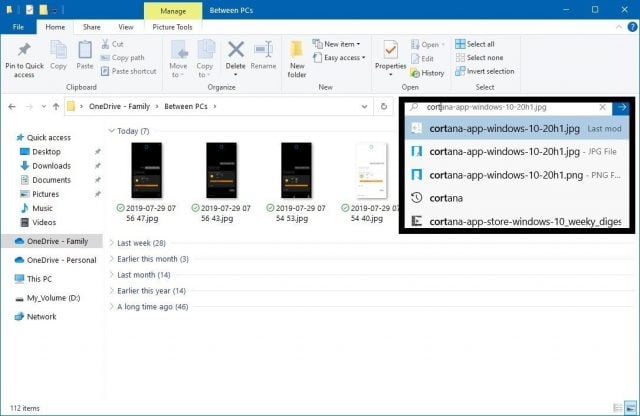This screenshot has width=640, height=416.
Task: Switch to the Share tab
Action: [91, 27]
